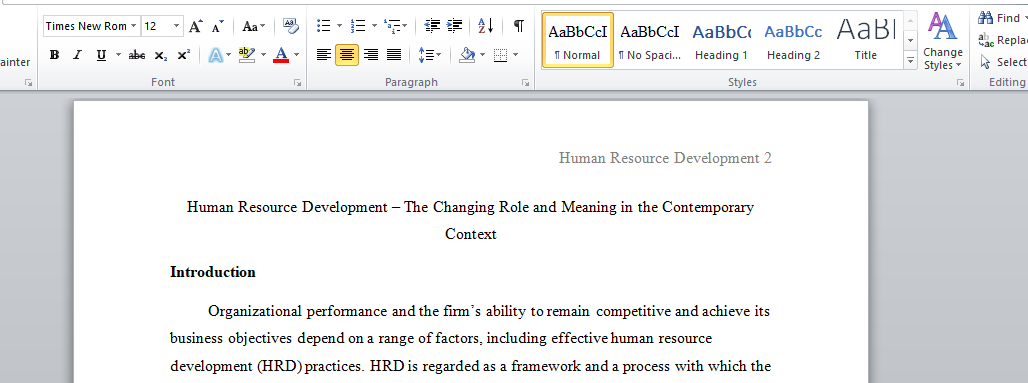1028x383 pixels.
Task: Apply the No Spacing style
Action: pos(650,40)
